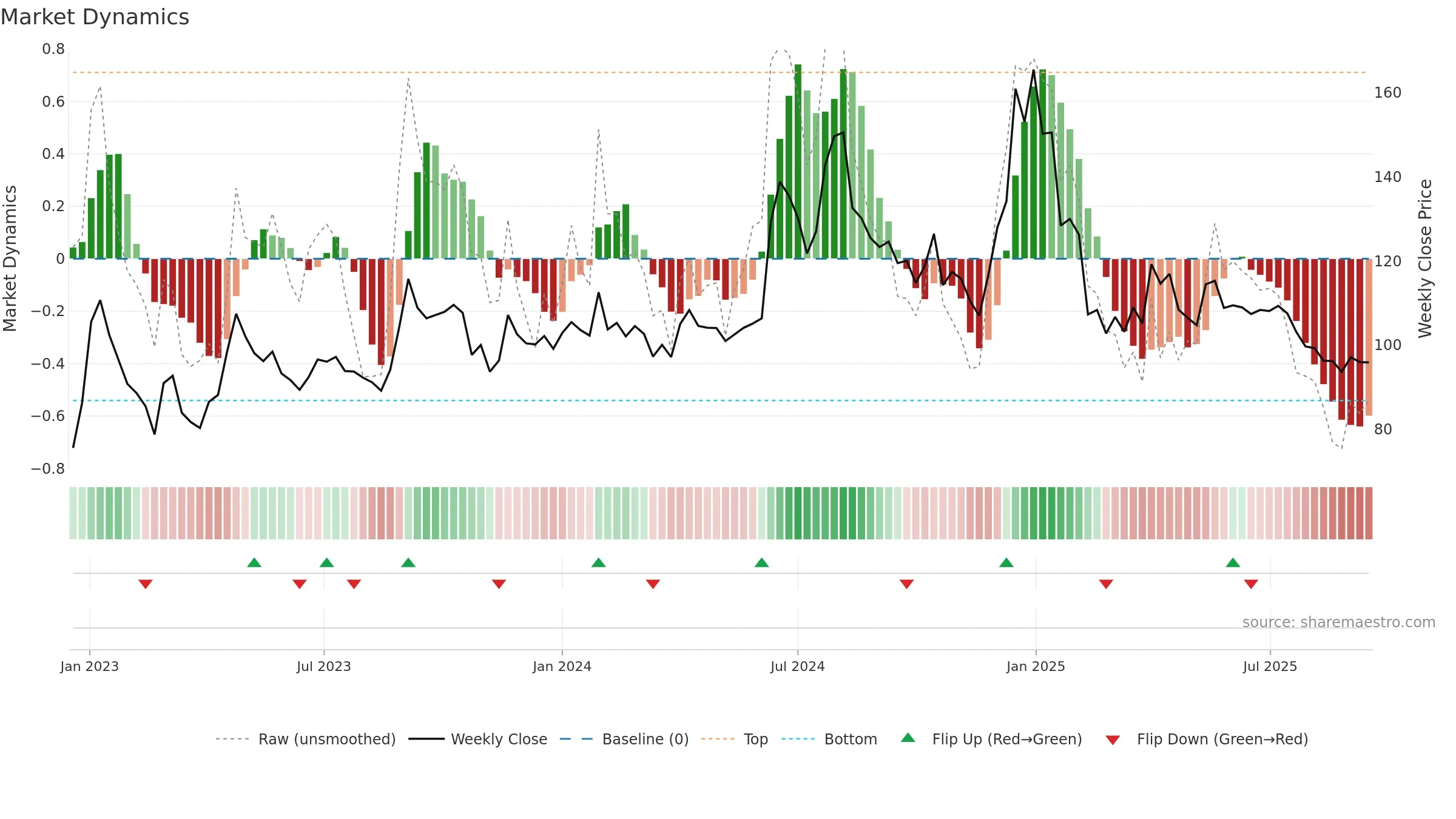Click the orange dashed Top threshold line
Image resolution: width=1456 pixels, height=819 pixels.
click(x=719, y=73)
